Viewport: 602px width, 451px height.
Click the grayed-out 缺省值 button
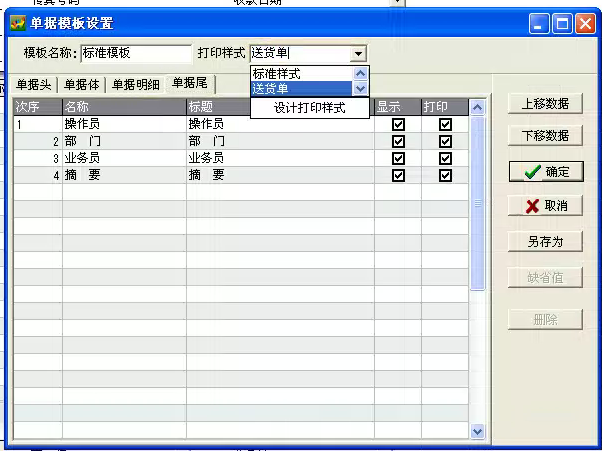(545, 278)
